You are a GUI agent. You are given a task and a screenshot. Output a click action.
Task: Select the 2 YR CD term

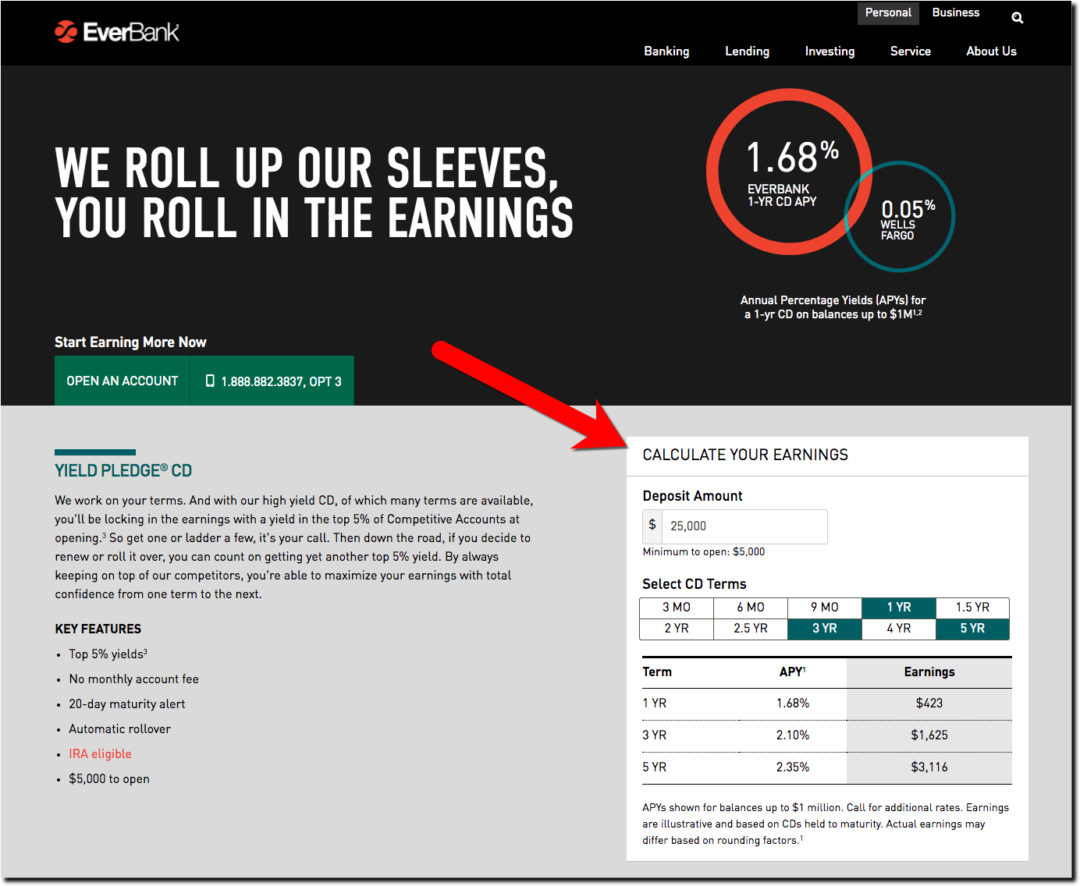[x=676, y=628]
